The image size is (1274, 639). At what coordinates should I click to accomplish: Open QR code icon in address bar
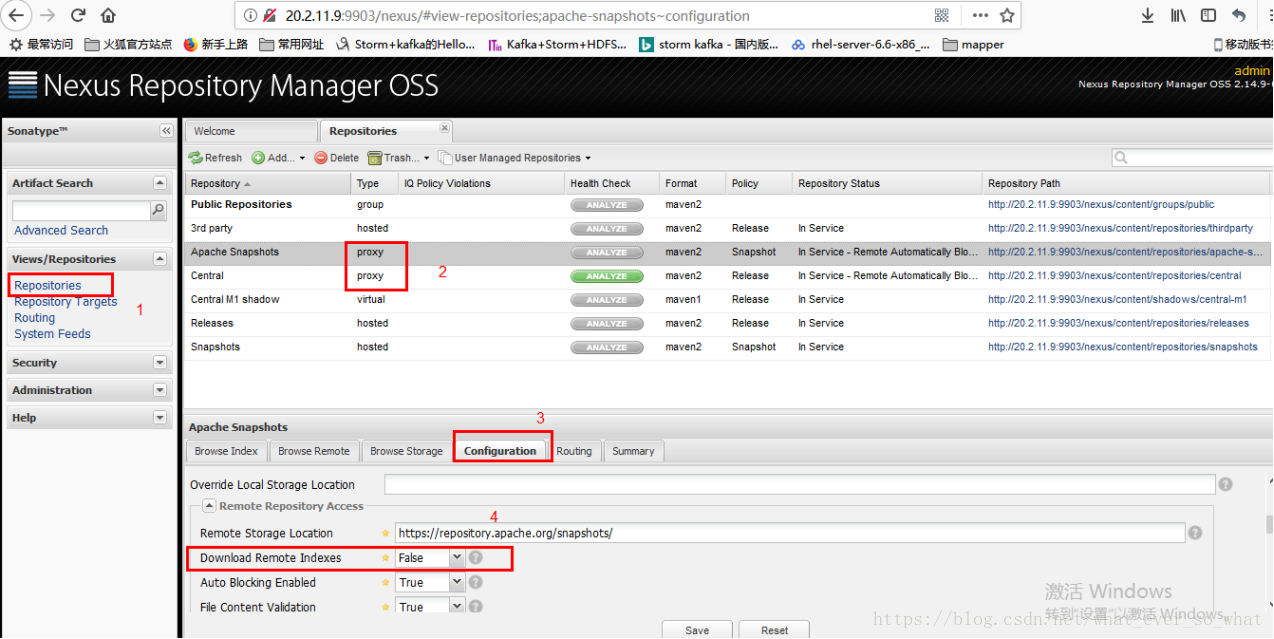[941, 15]
